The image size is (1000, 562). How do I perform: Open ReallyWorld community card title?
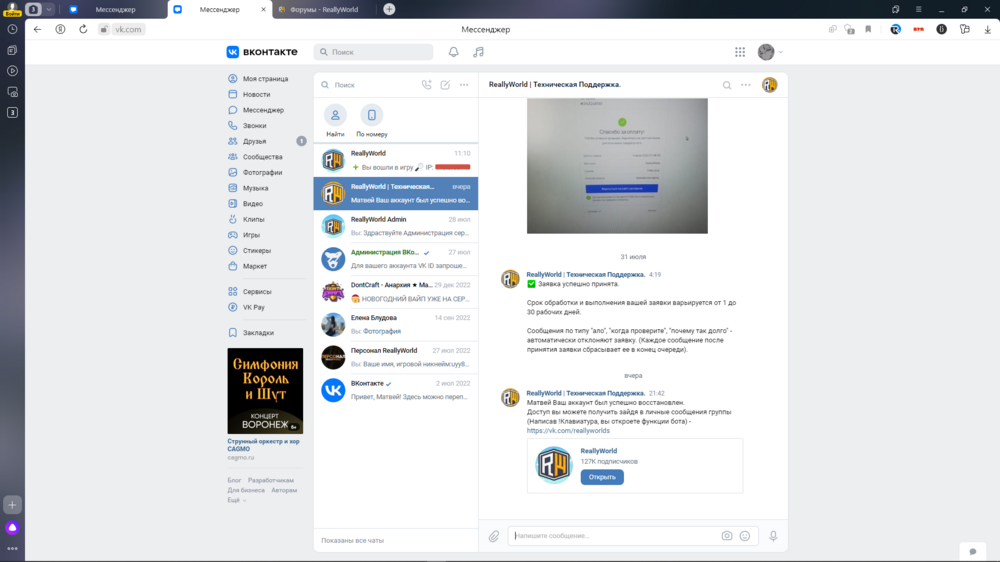599,451
